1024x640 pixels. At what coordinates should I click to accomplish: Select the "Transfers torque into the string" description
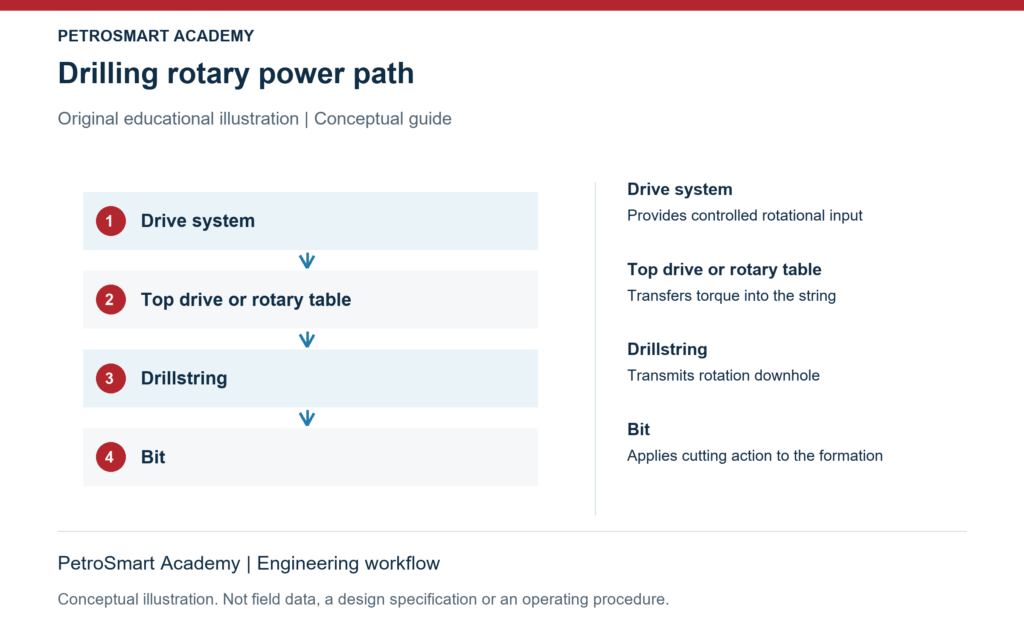pos(731,296)
